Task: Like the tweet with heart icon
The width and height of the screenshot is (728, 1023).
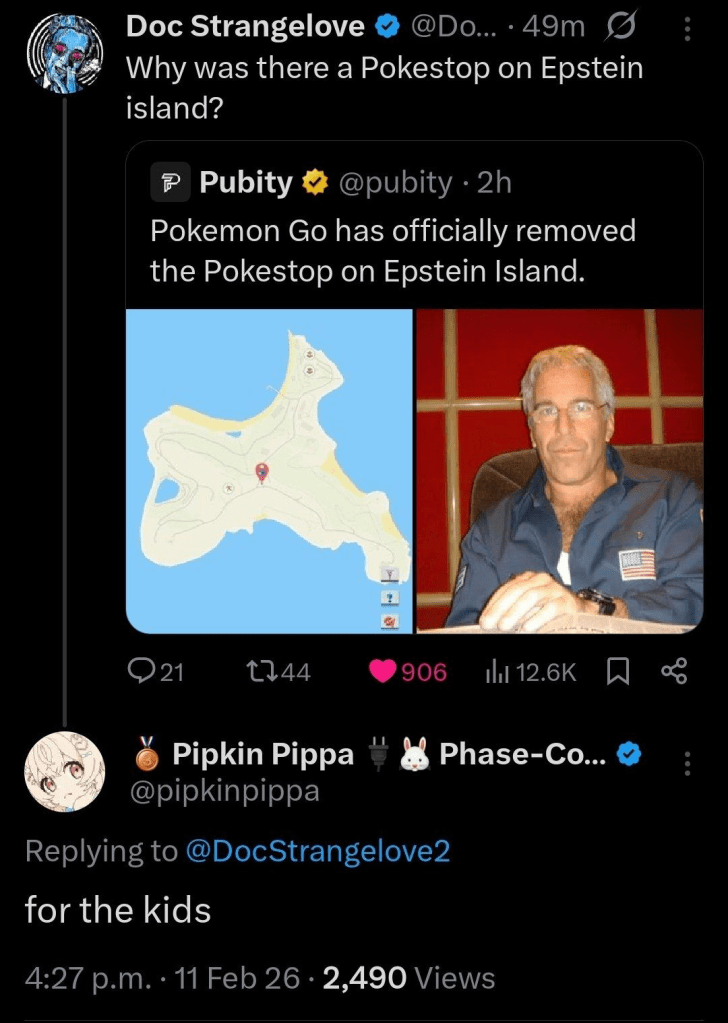Action: click(x=382, y=673)
